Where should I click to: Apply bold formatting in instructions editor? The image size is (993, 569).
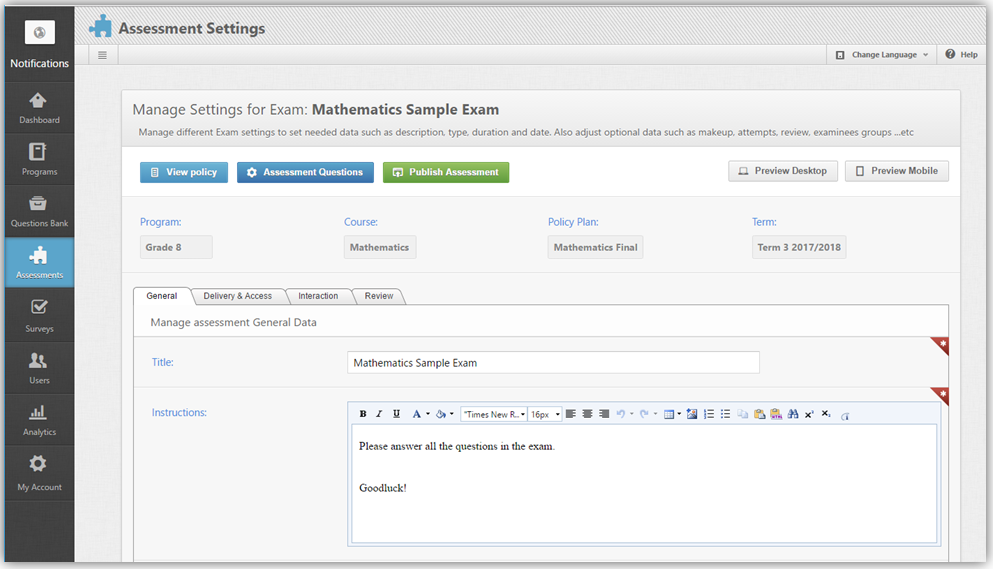tap(363, 414)
